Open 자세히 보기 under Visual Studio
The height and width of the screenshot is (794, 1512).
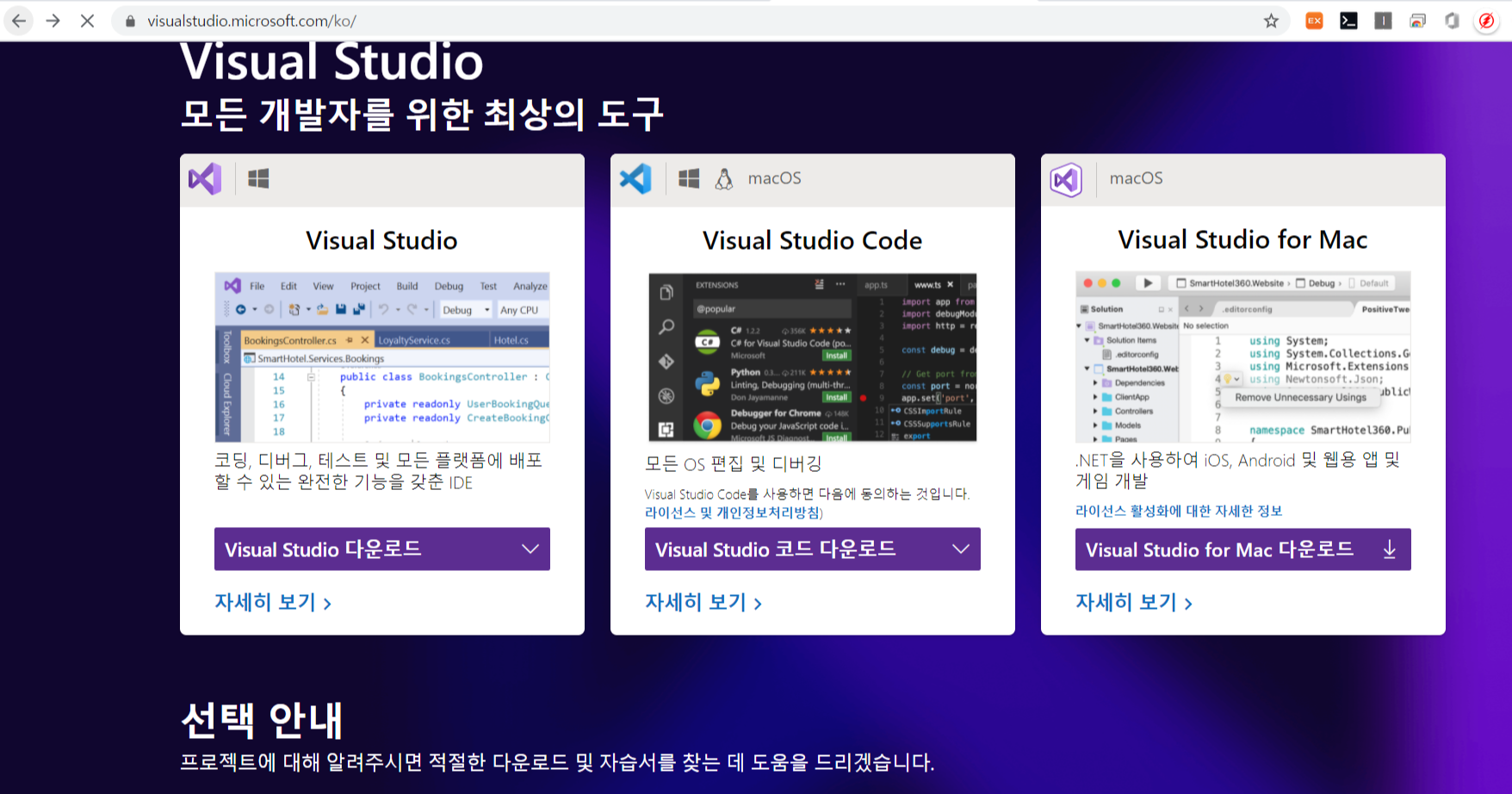coord(273,602)
